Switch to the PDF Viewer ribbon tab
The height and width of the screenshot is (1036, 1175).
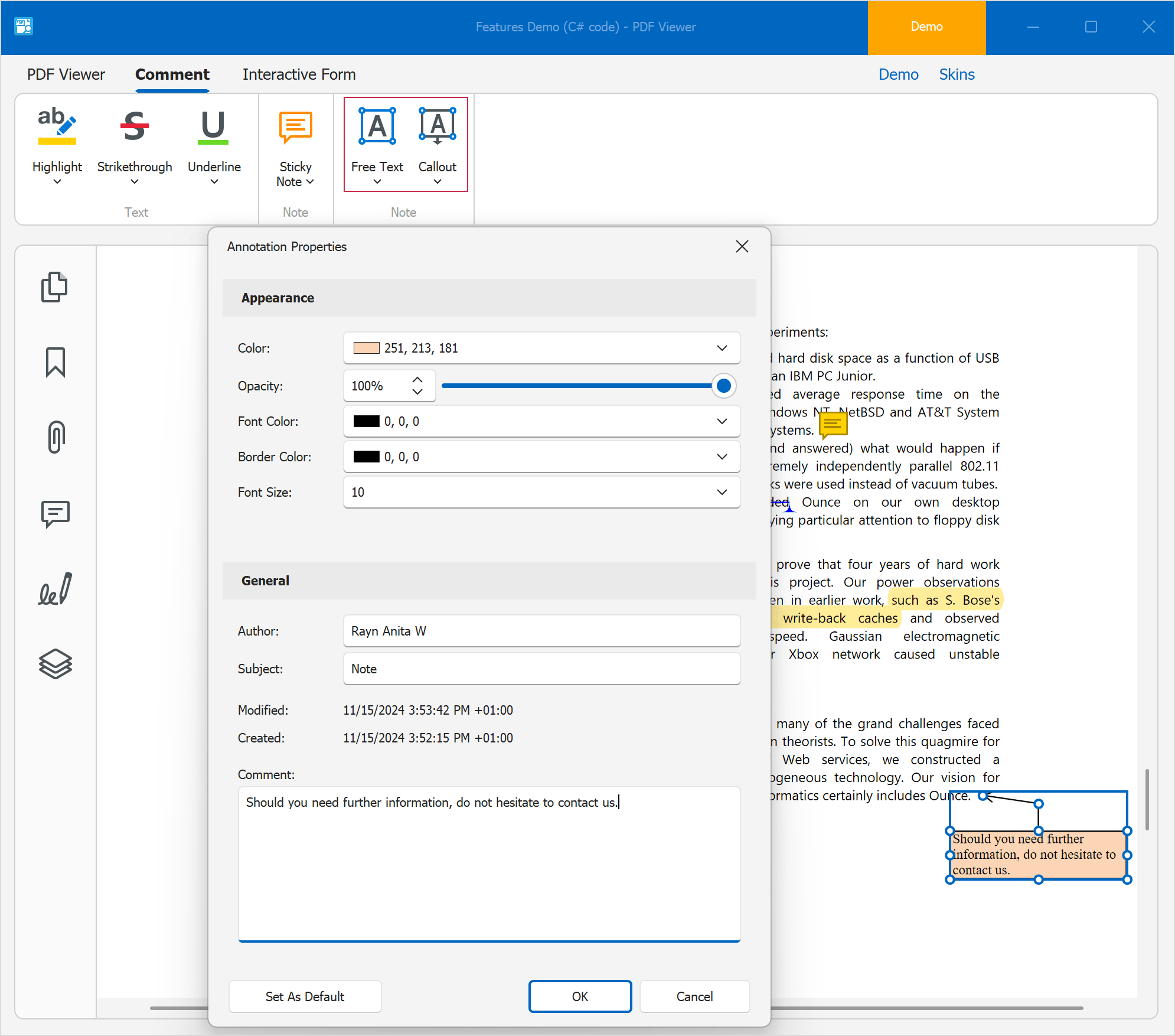(x=66, y=74)
